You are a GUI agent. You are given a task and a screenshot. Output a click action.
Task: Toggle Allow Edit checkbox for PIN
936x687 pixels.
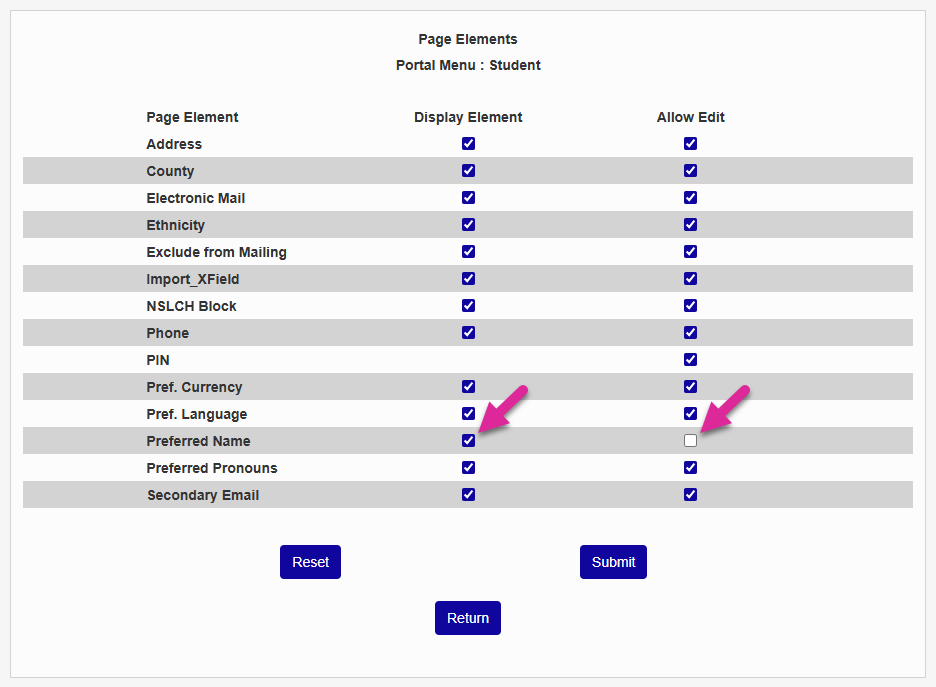[x=691, y=360]
